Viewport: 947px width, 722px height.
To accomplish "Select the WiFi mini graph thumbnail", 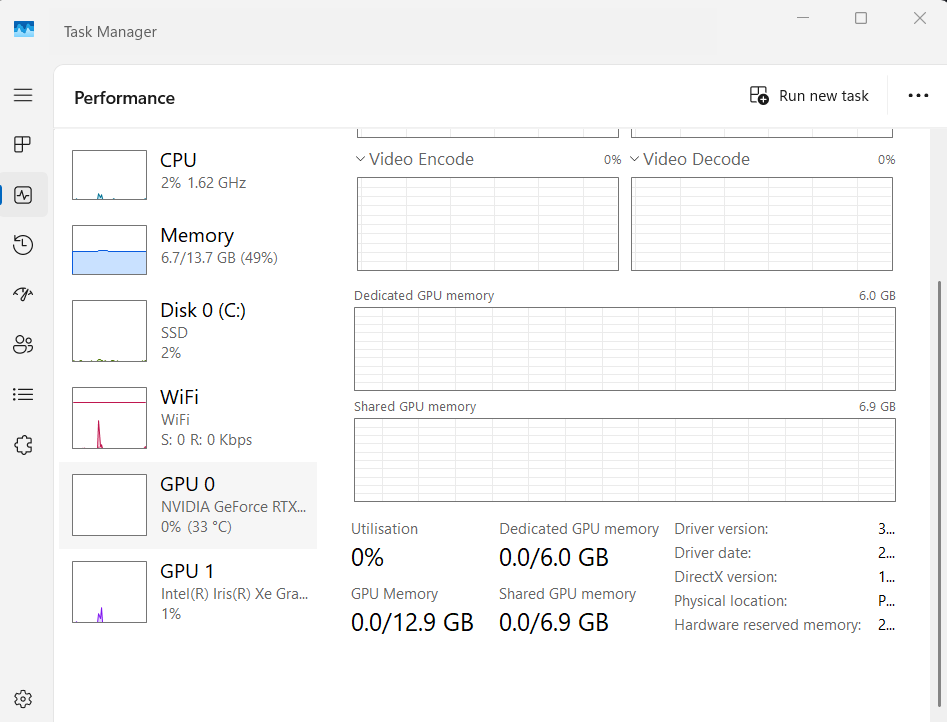I will [109, 418].
